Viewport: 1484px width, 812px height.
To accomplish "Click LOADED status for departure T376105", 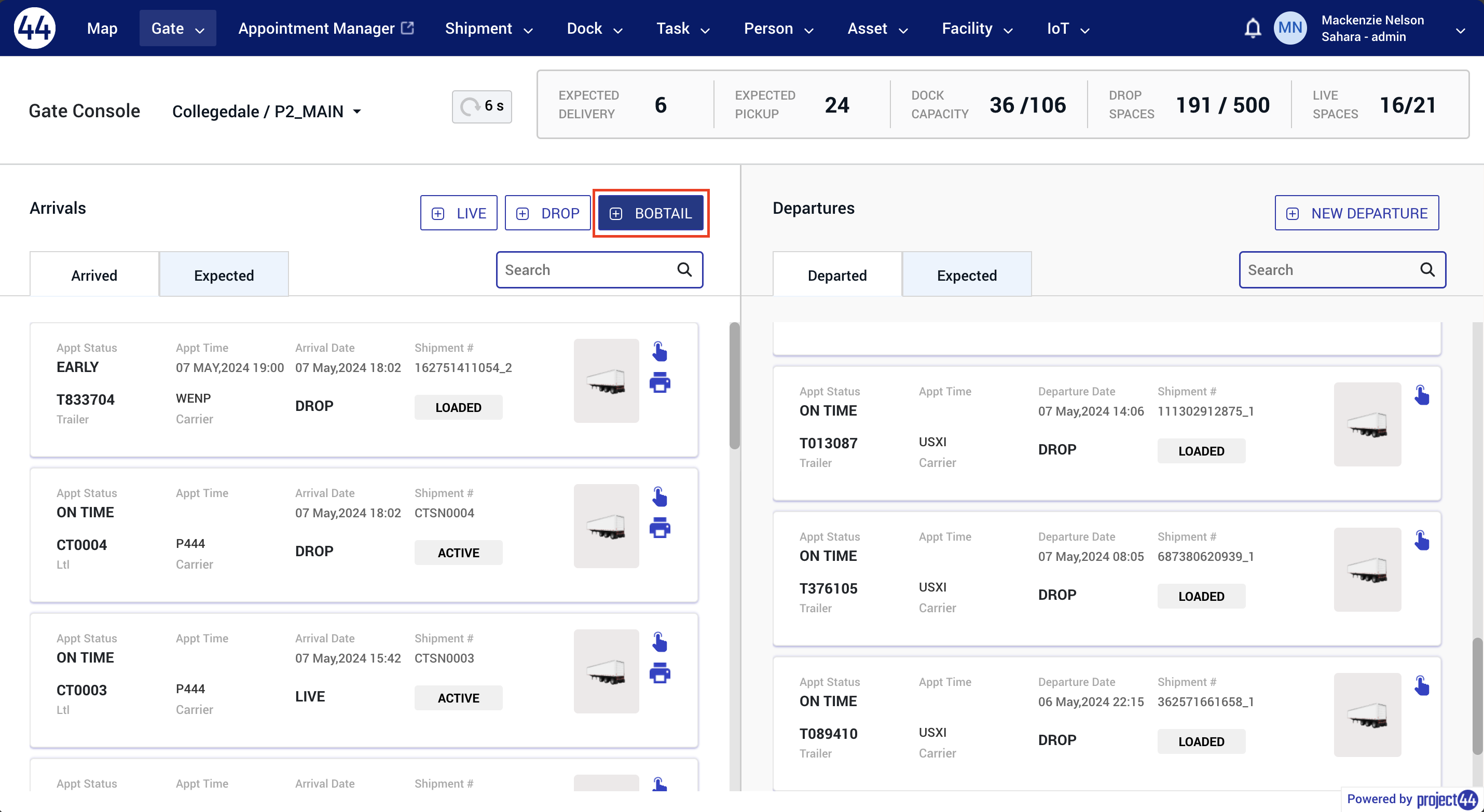I will pyautogui.click(x=1201, y=596).
